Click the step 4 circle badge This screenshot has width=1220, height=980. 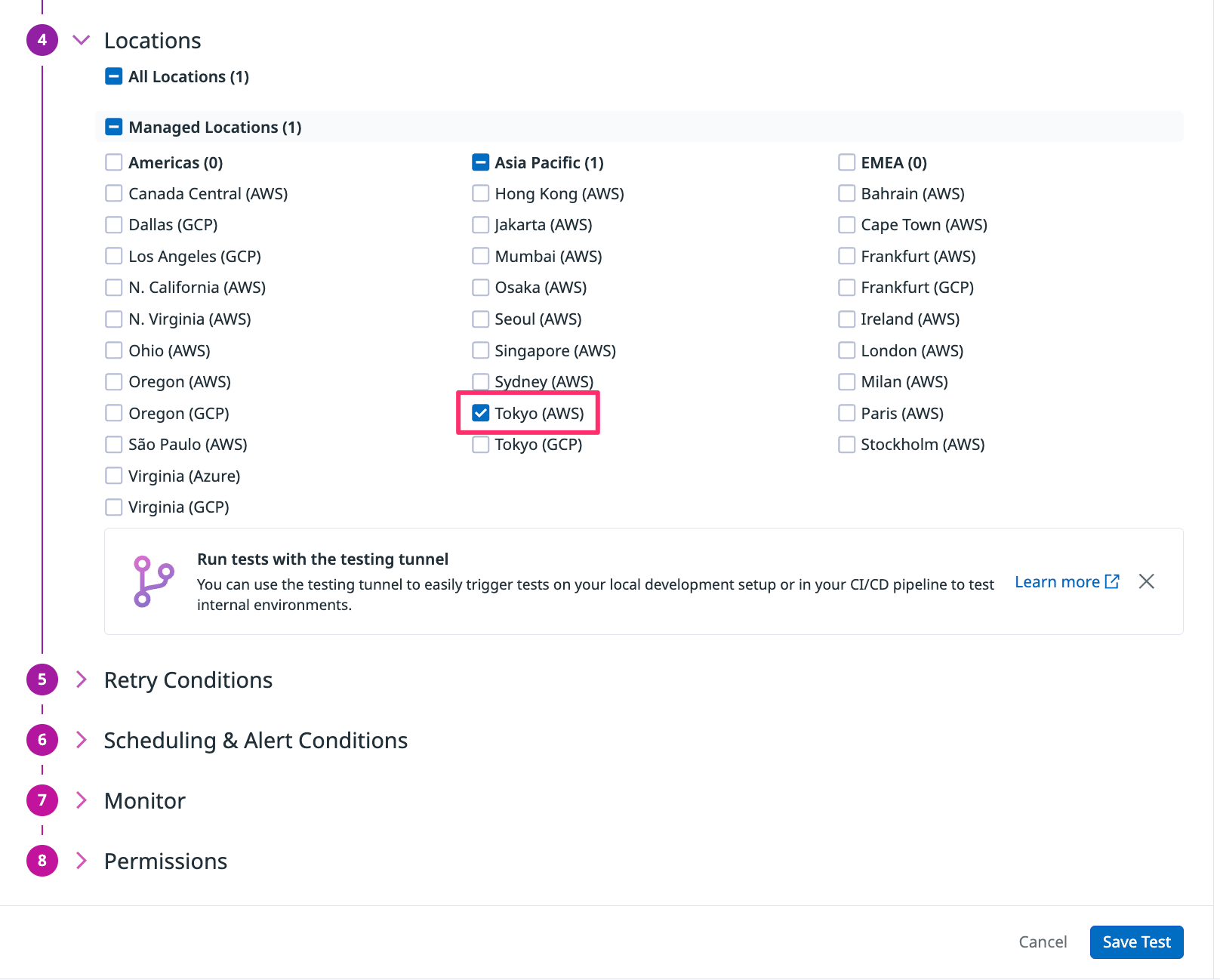[x=42, y=40]
